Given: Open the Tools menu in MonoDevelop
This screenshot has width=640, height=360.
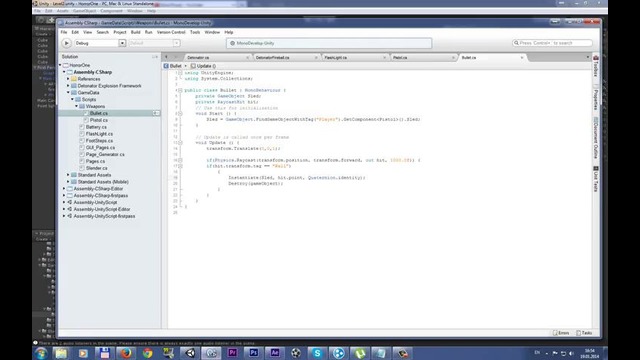Looking at the screenshot, I should 195,32.
